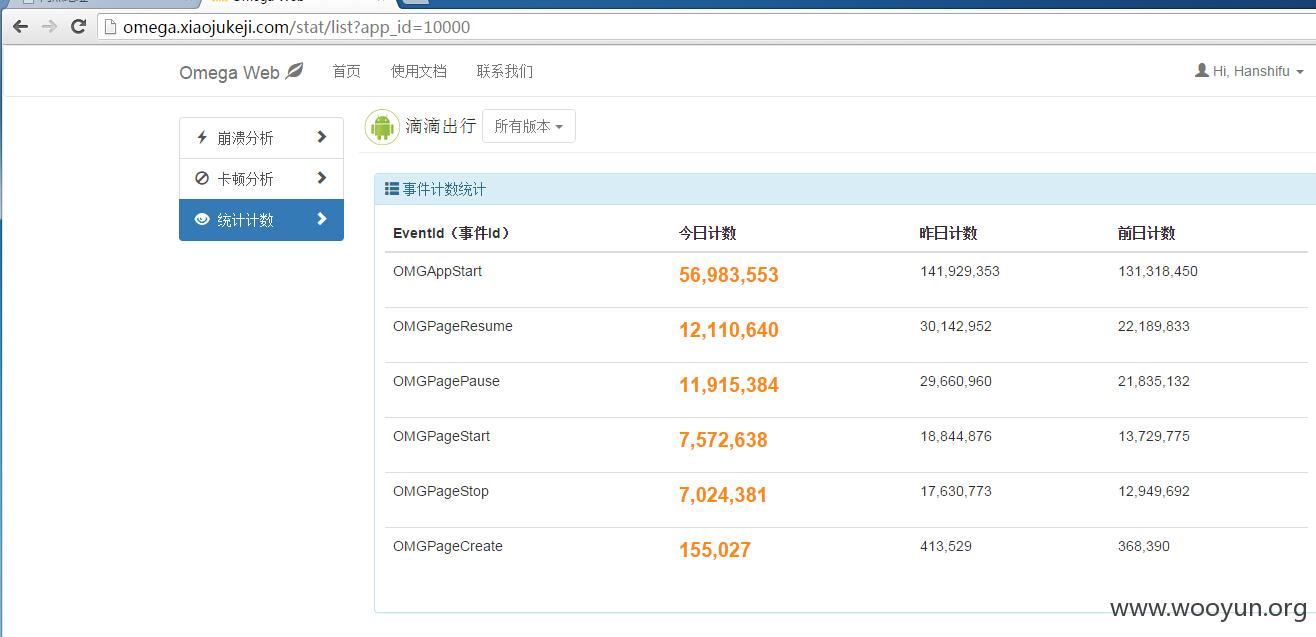This screenshot has height=637, width=1316.
Task: Click today's count 7,024,381
Action: coord(723,495)
